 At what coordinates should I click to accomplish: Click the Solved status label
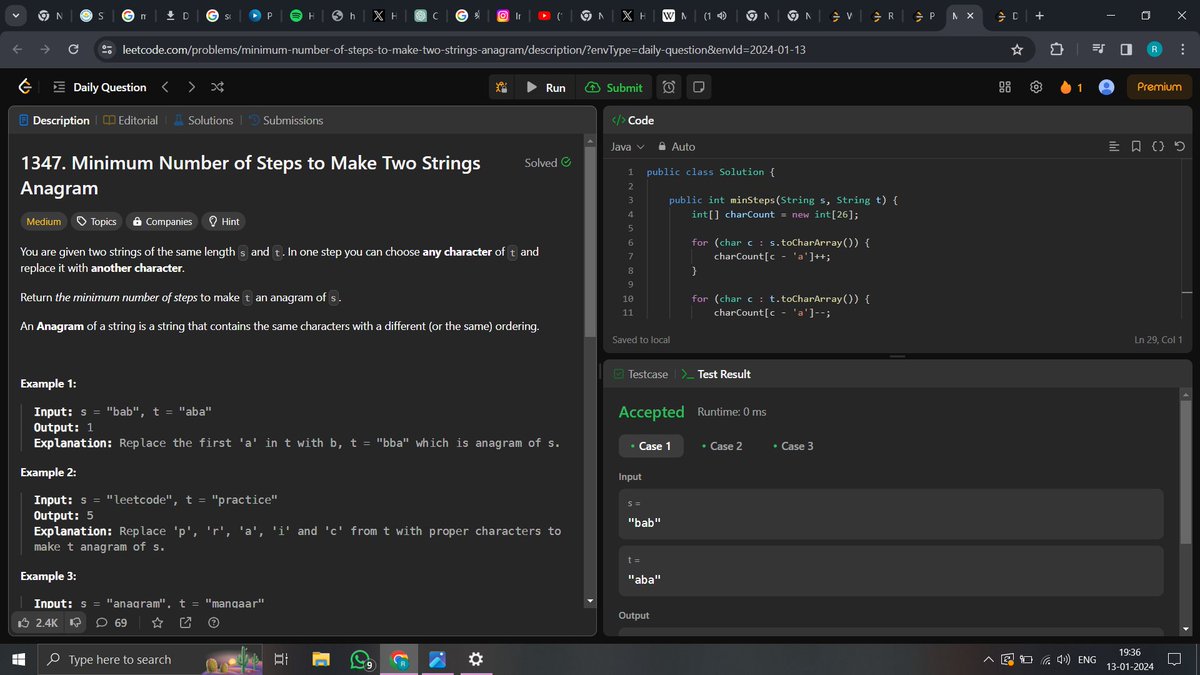pyautogui.click(x=548, y=162)
